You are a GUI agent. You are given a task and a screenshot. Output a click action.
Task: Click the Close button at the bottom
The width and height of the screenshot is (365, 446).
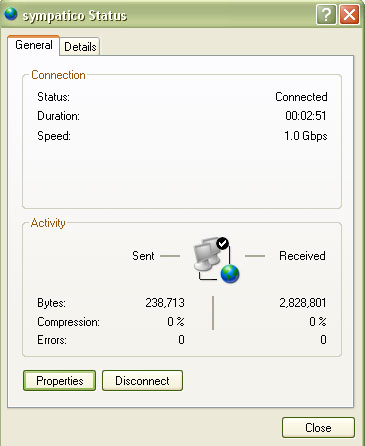[x=318, y=427]
